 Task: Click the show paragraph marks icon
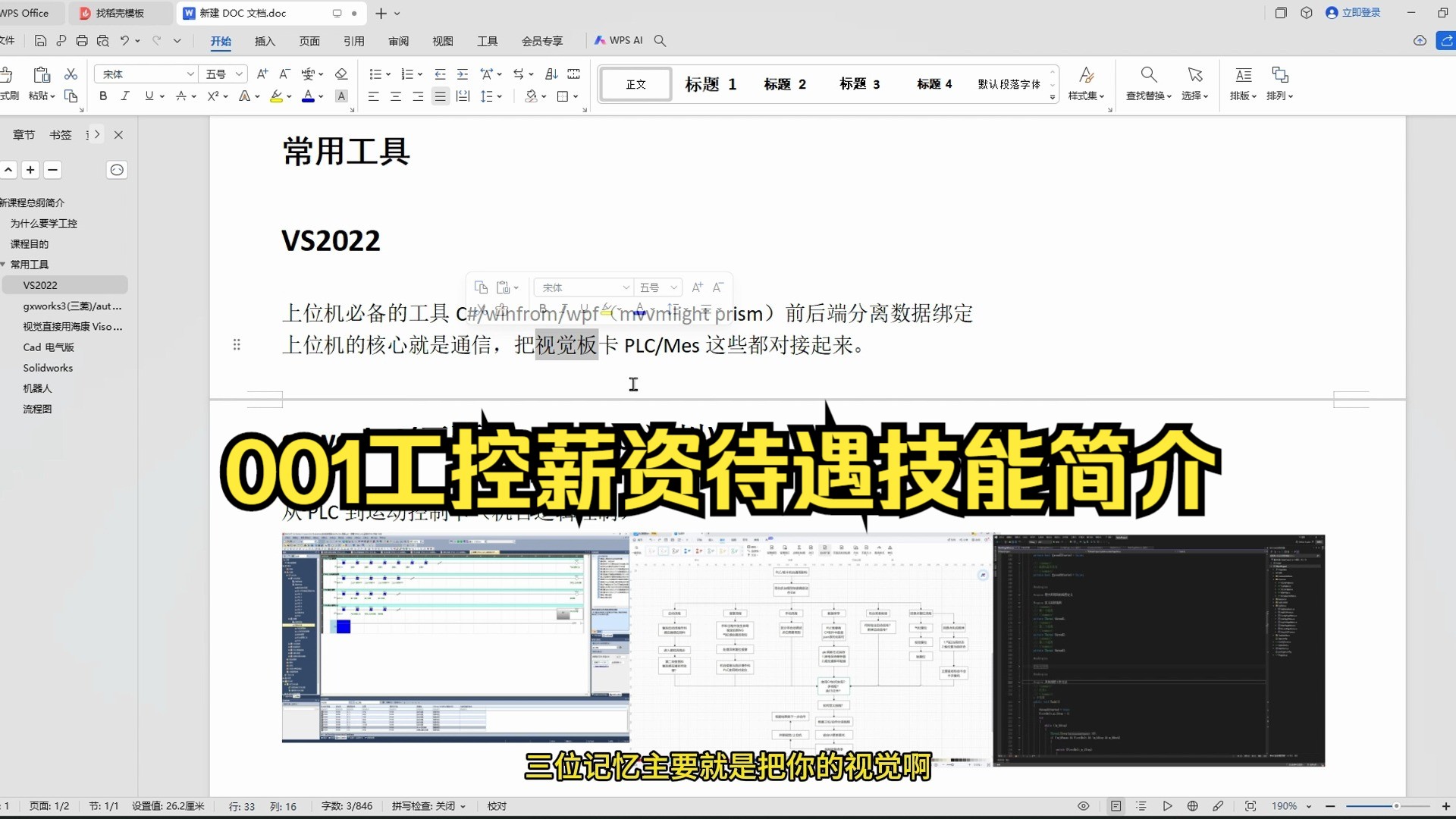pyautogui.click(x=574, y=74)
